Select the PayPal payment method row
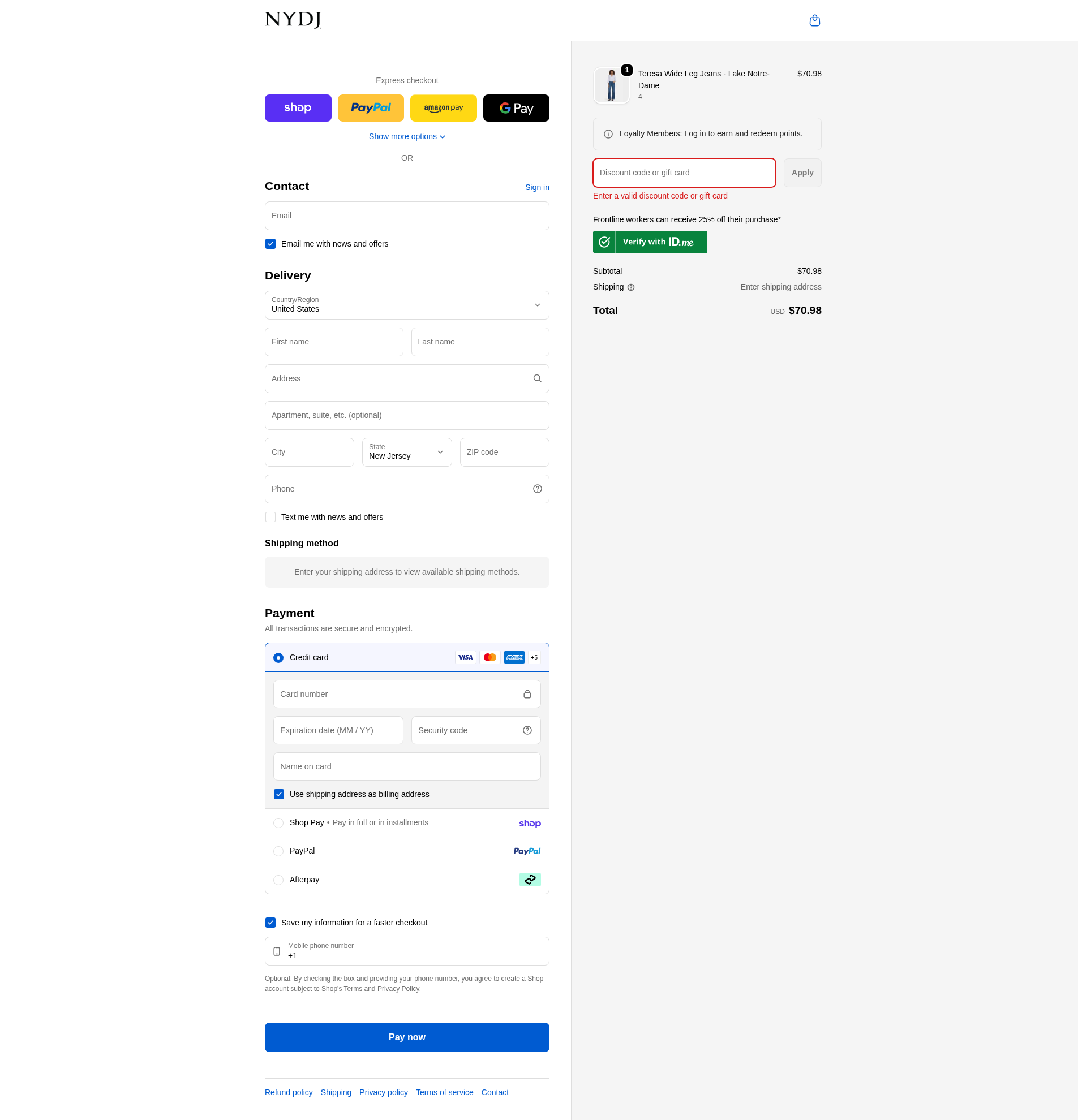The image size is (1078, 1120). [x=278, y=851]
